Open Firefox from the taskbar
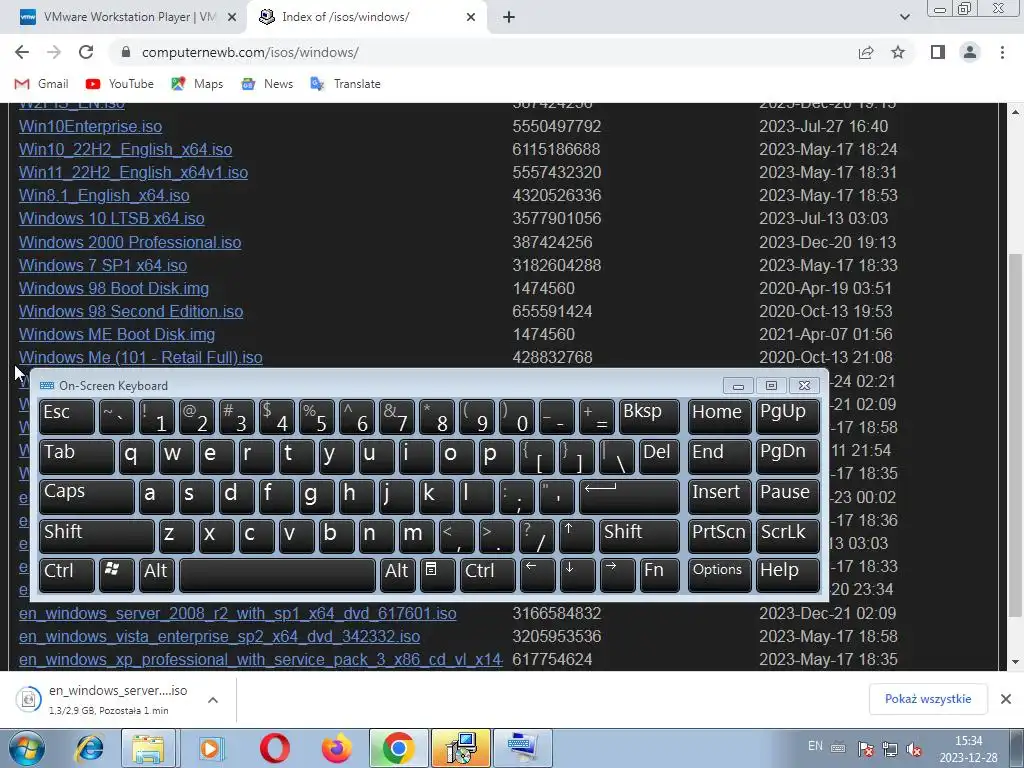 point(336,748)
